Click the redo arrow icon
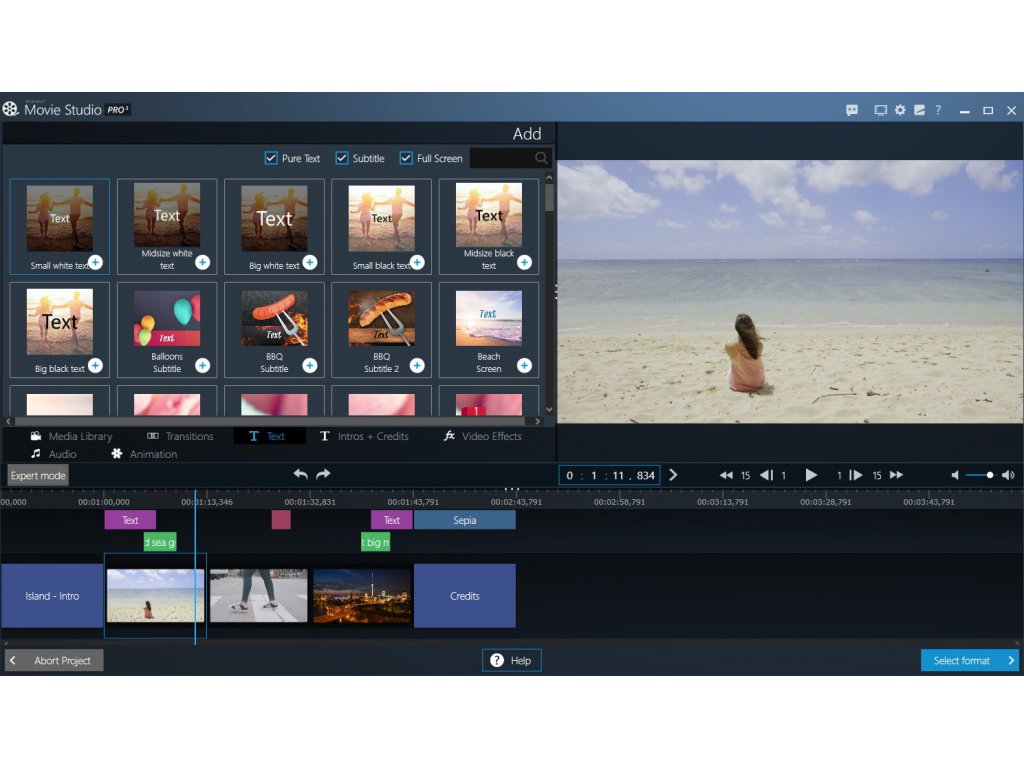 (323, 474)
